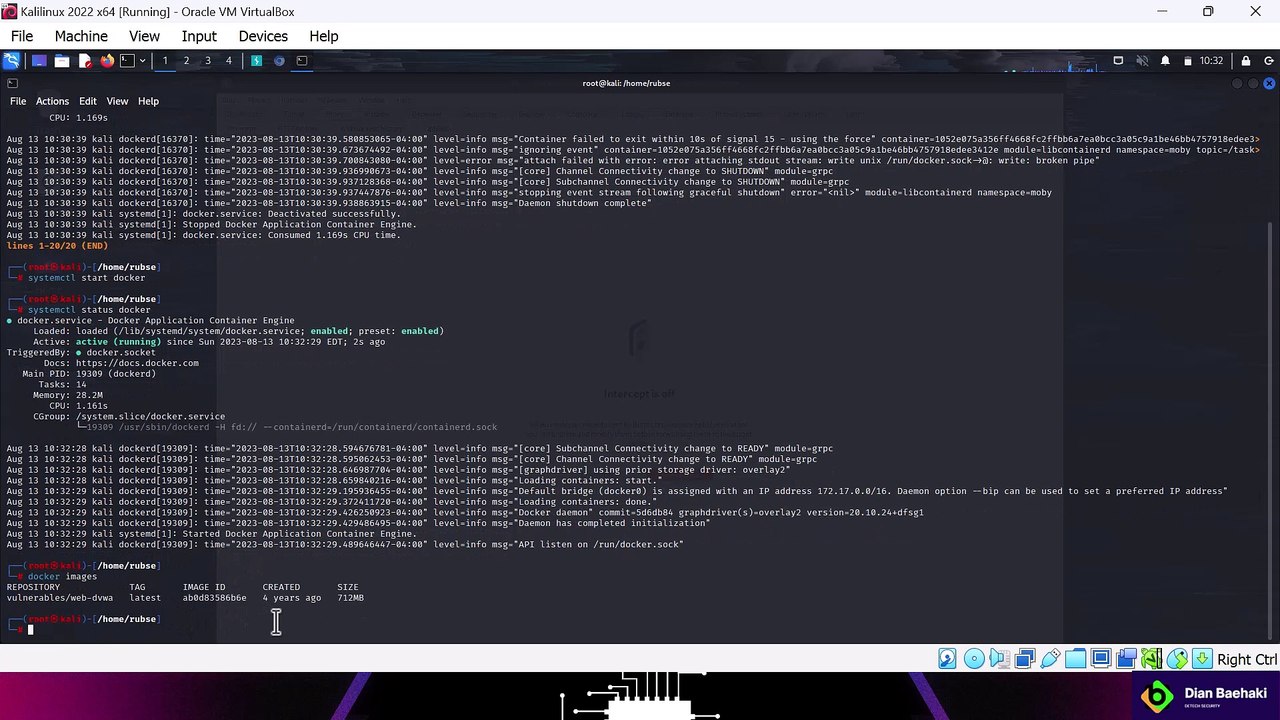Launch Firefox from the Kali panel

(107, 61)
